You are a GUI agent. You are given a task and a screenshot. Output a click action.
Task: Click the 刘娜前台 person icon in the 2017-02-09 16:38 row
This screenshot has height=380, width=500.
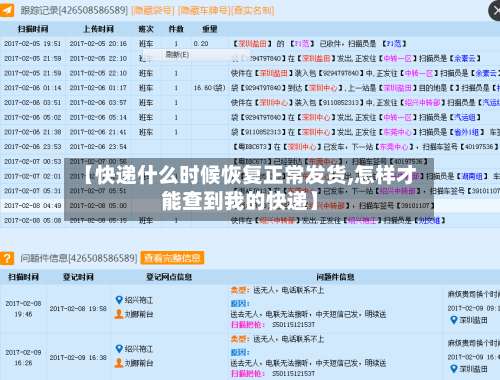click(x=119, y=363)
